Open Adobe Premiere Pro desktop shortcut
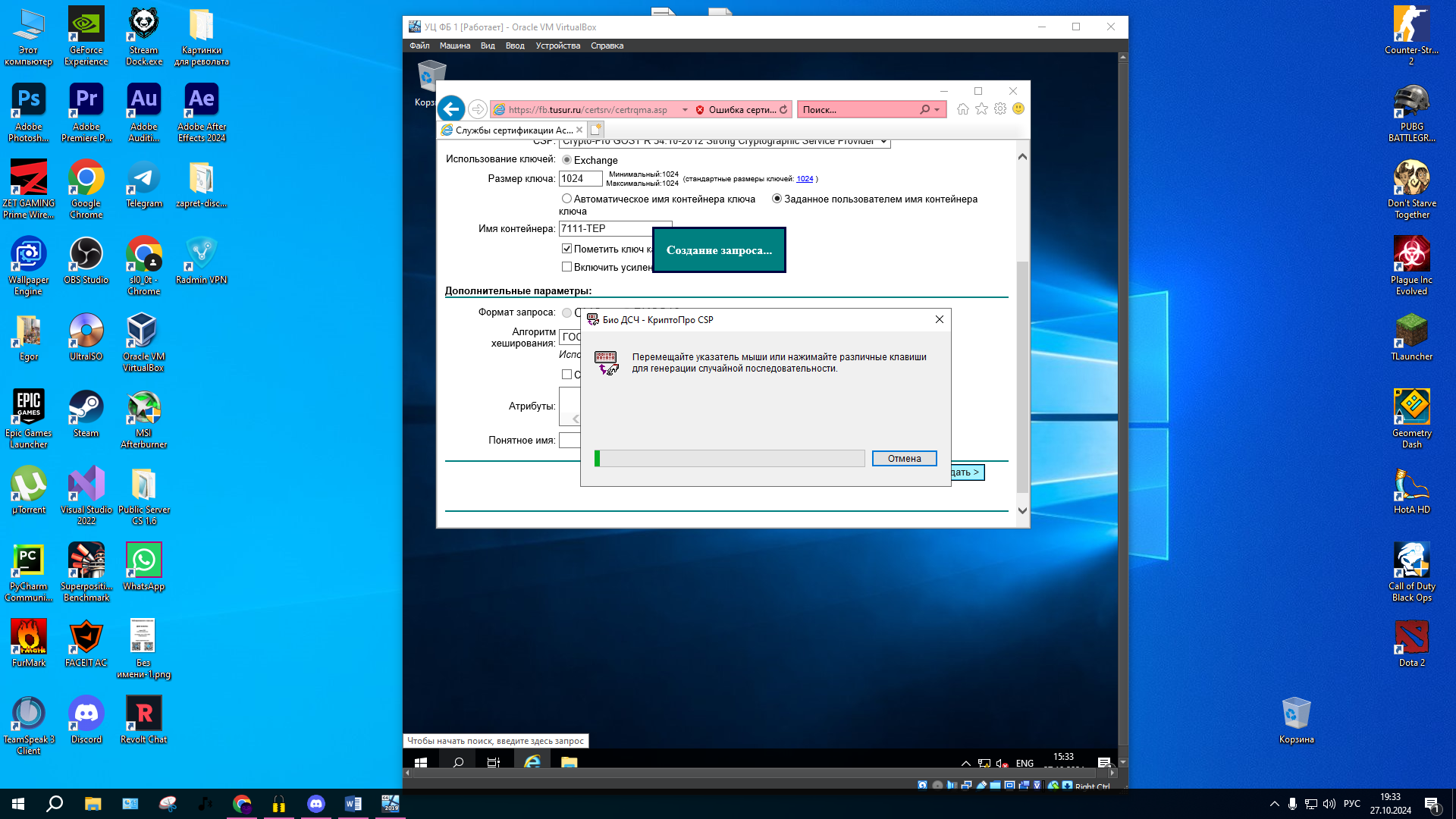This screenshot has height=819, width=1456. 86,112
